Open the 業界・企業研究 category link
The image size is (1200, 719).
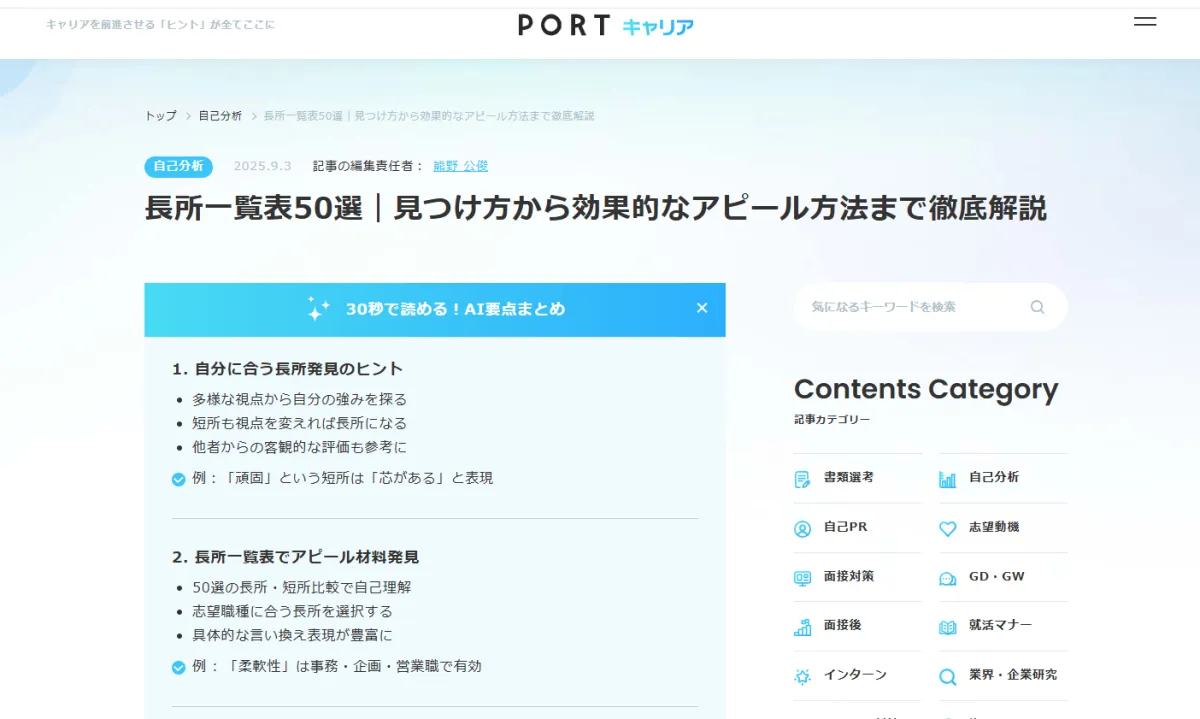coord(1012,675)
